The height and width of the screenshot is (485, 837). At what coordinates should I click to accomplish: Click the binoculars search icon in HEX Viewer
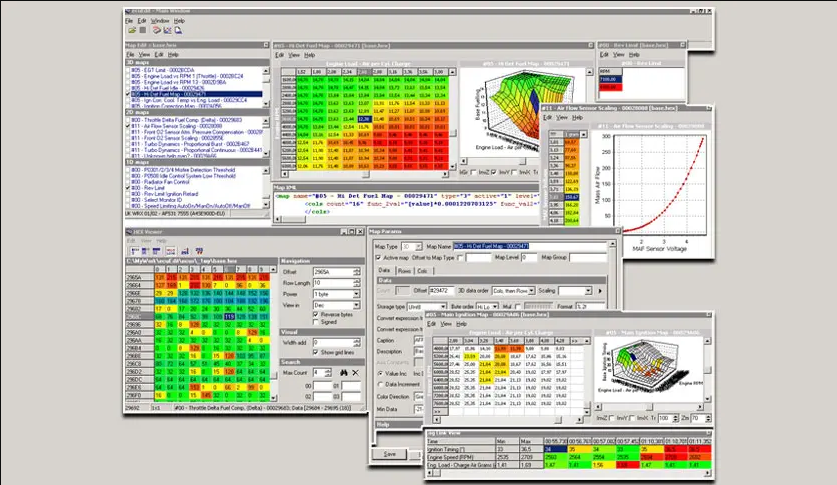341,372
